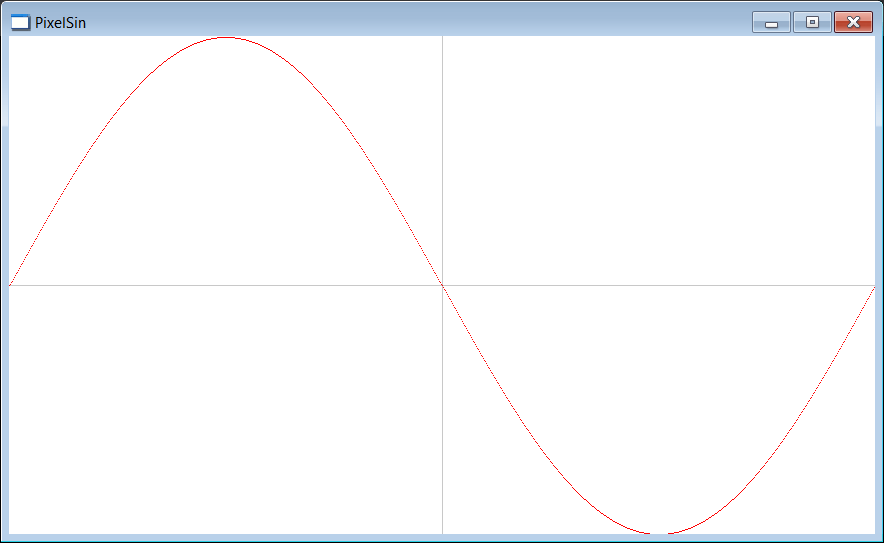Click the empty upper-right quadrant of the graph

(659, 161)
